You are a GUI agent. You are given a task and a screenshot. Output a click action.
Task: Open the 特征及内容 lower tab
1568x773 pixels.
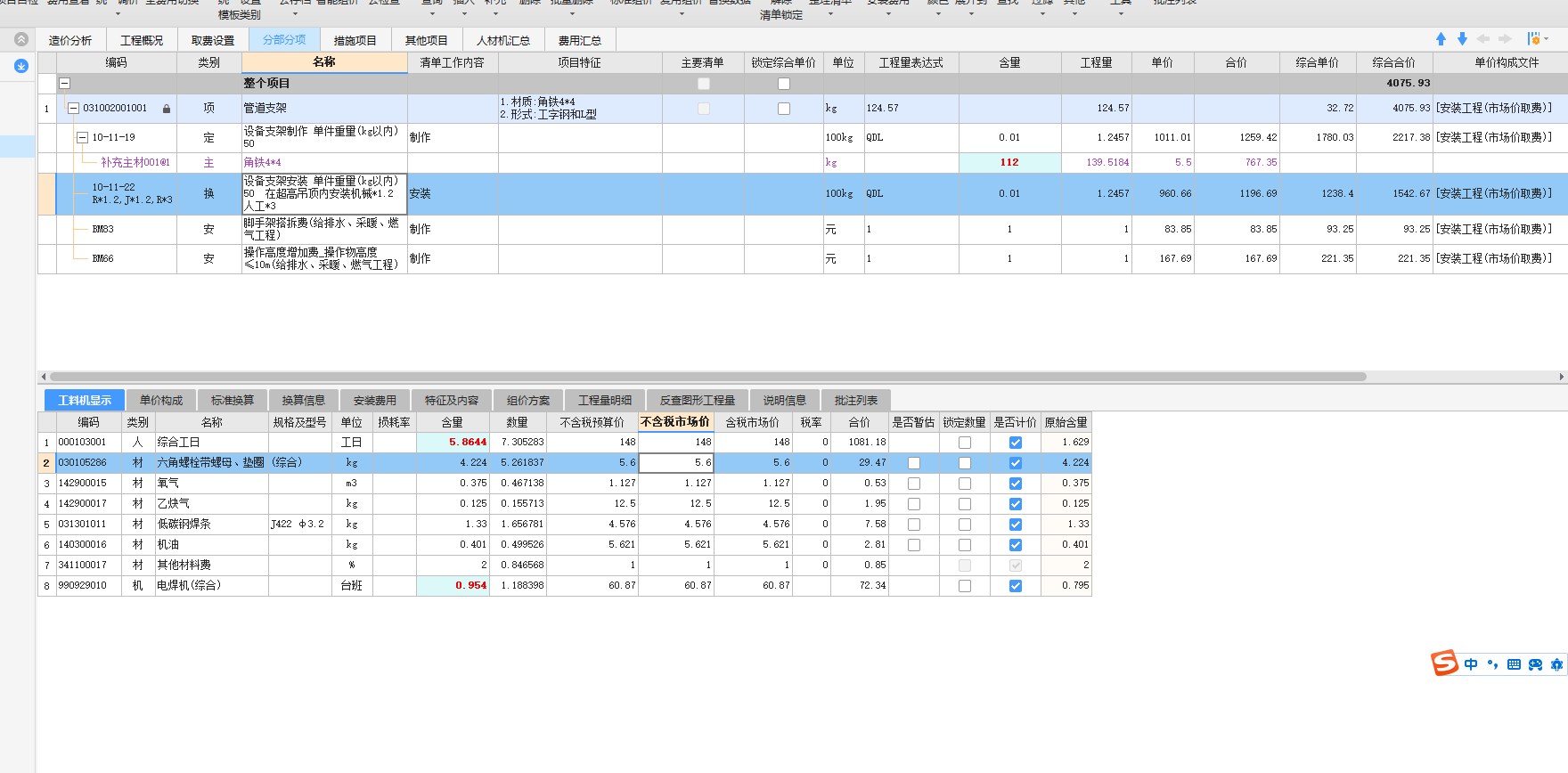(x=452, y=401)
